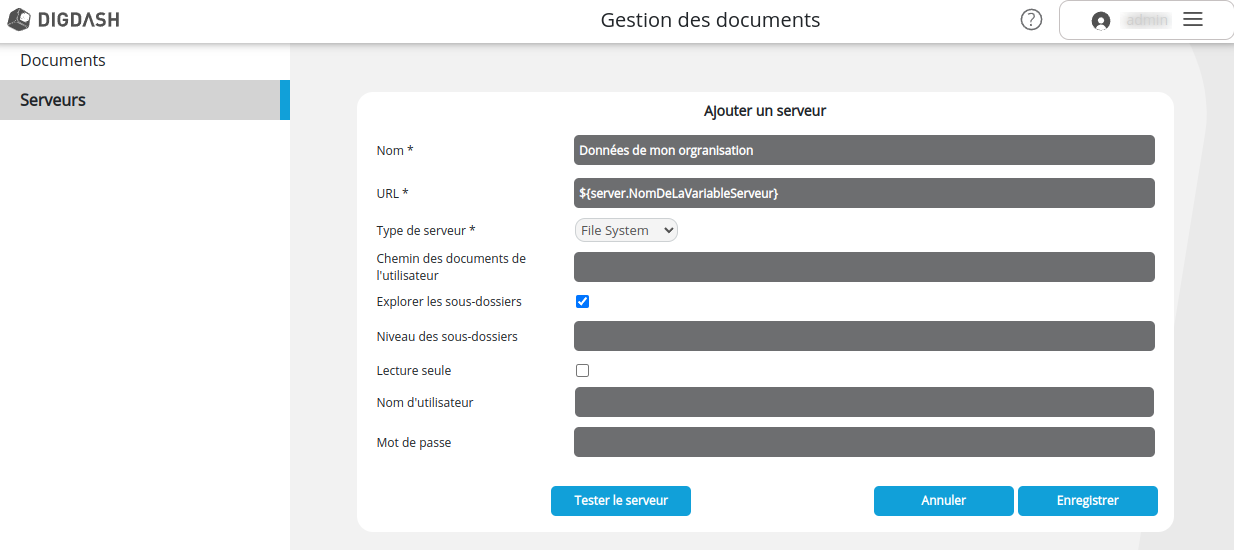Click the admin user avatar icon
The height and width of the screenshot is (550, 1234).
[1101, 21]
